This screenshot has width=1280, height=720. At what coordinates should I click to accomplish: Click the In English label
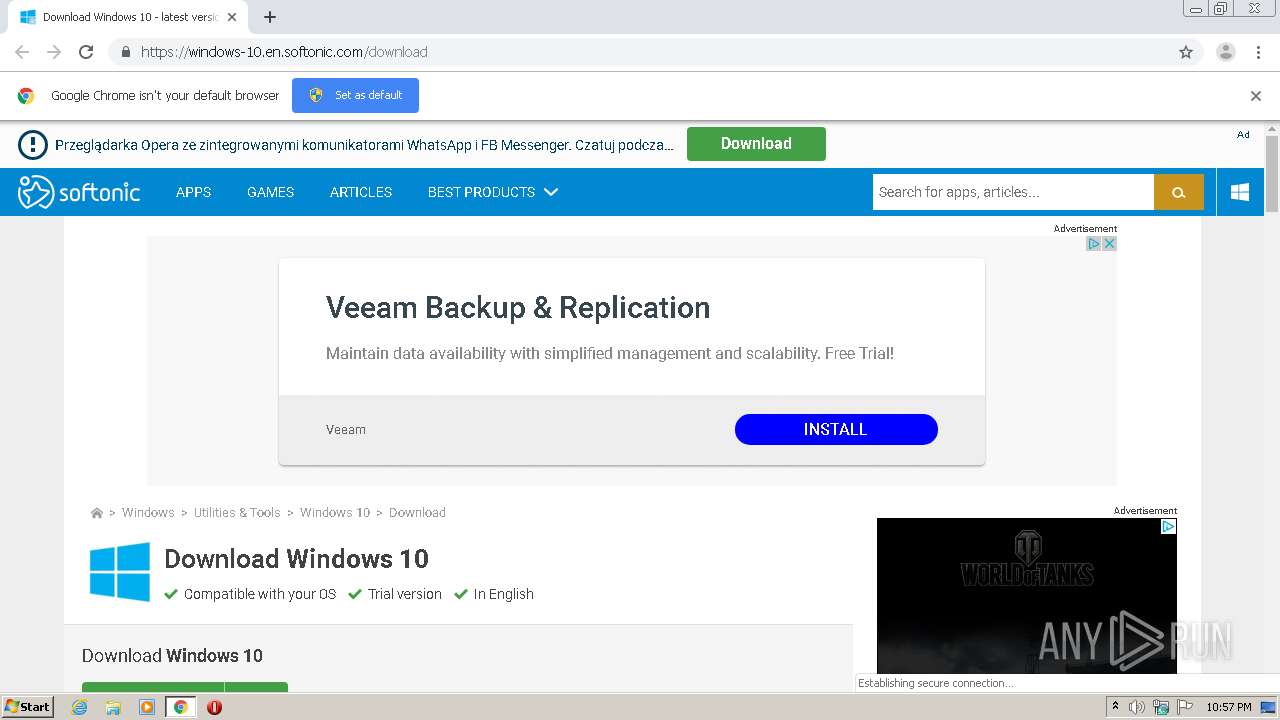pyautogui.click(x=503, y=594)
